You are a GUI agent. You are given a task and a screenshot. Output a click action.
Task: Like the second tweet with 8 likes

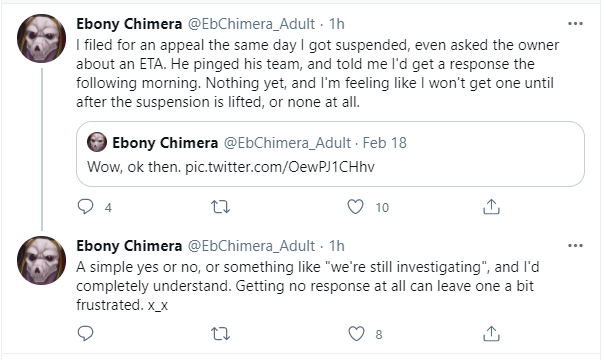[356, 334]
